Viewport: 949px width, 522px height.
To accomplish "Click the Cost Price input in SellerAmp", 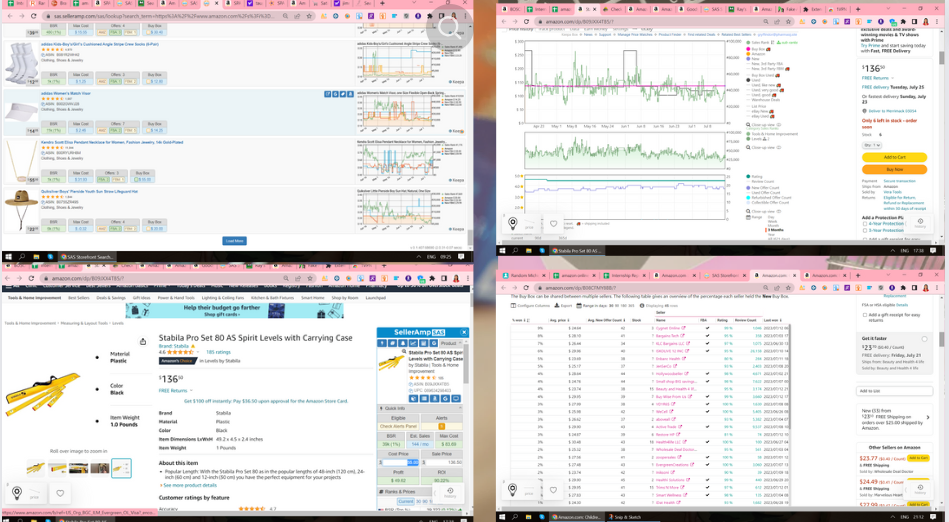I will point(399,462).
